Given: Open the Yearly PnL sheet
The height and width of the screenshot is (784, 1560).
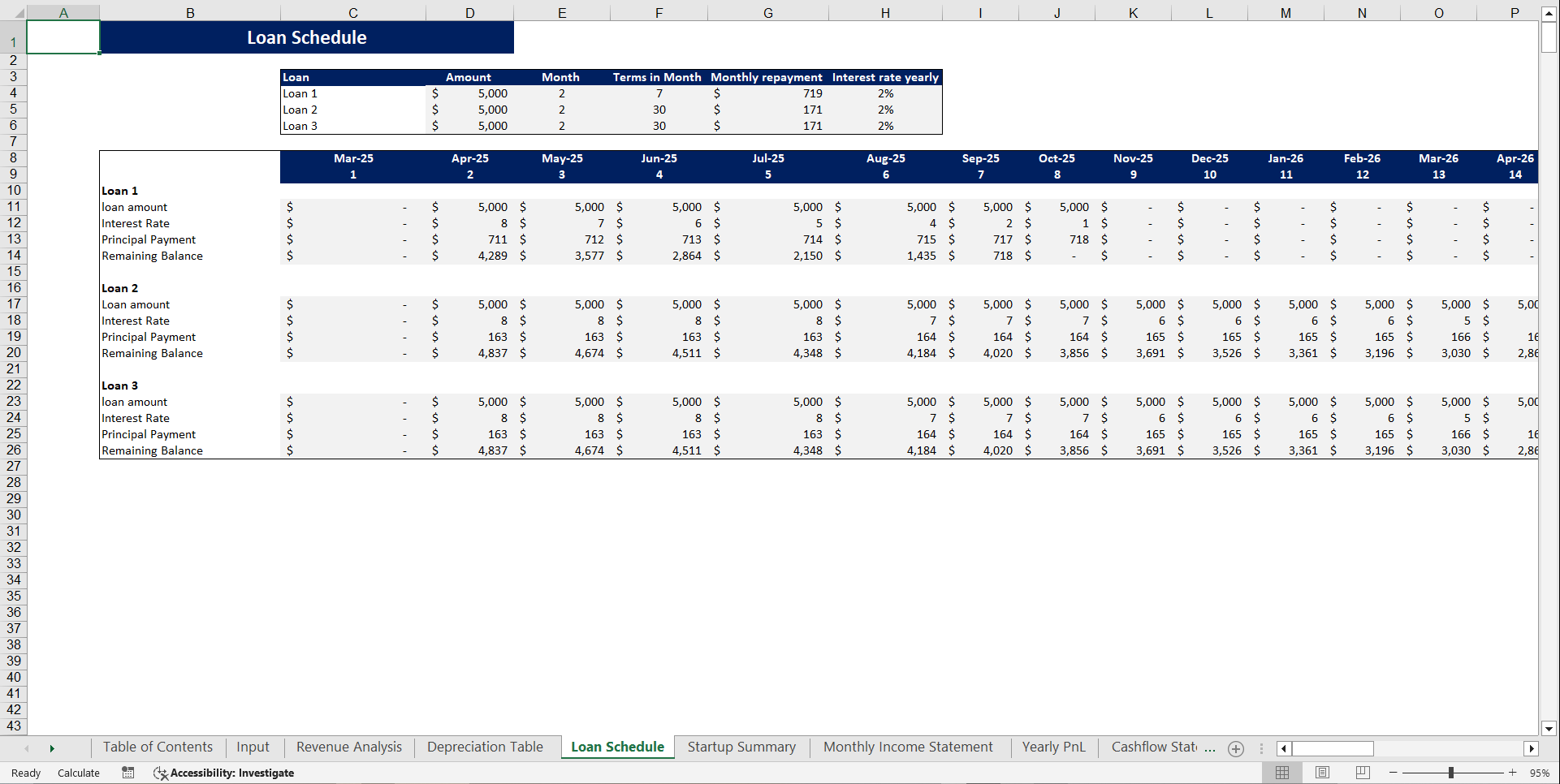Looking at the screenshot, I should [1053, 747].
